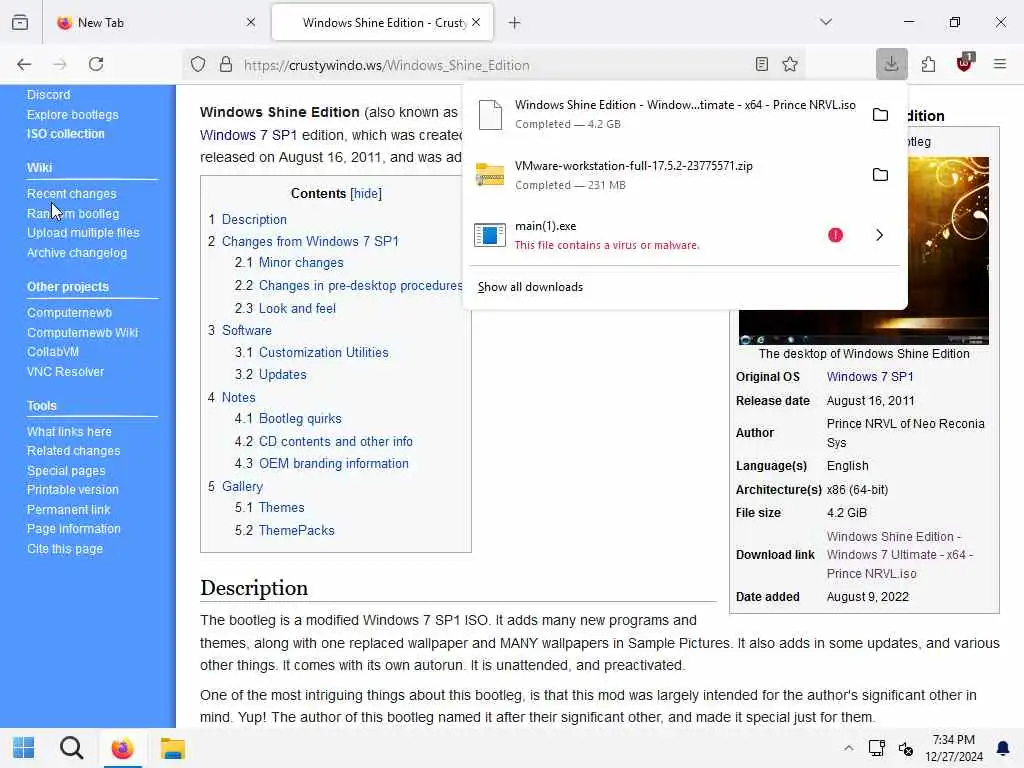Open a new tab with the plus button
This screenshot has width=1024, height=768.
(x=515, y=23)
